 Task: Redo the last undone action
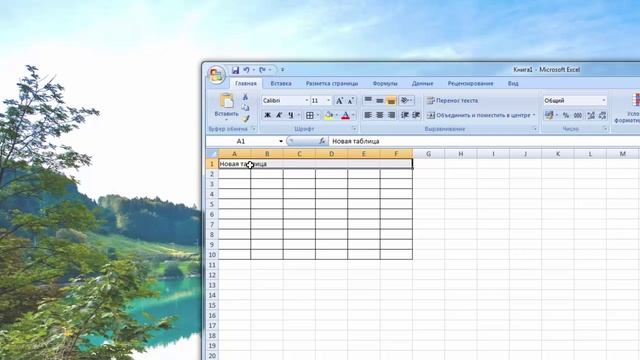pos(262,70)
